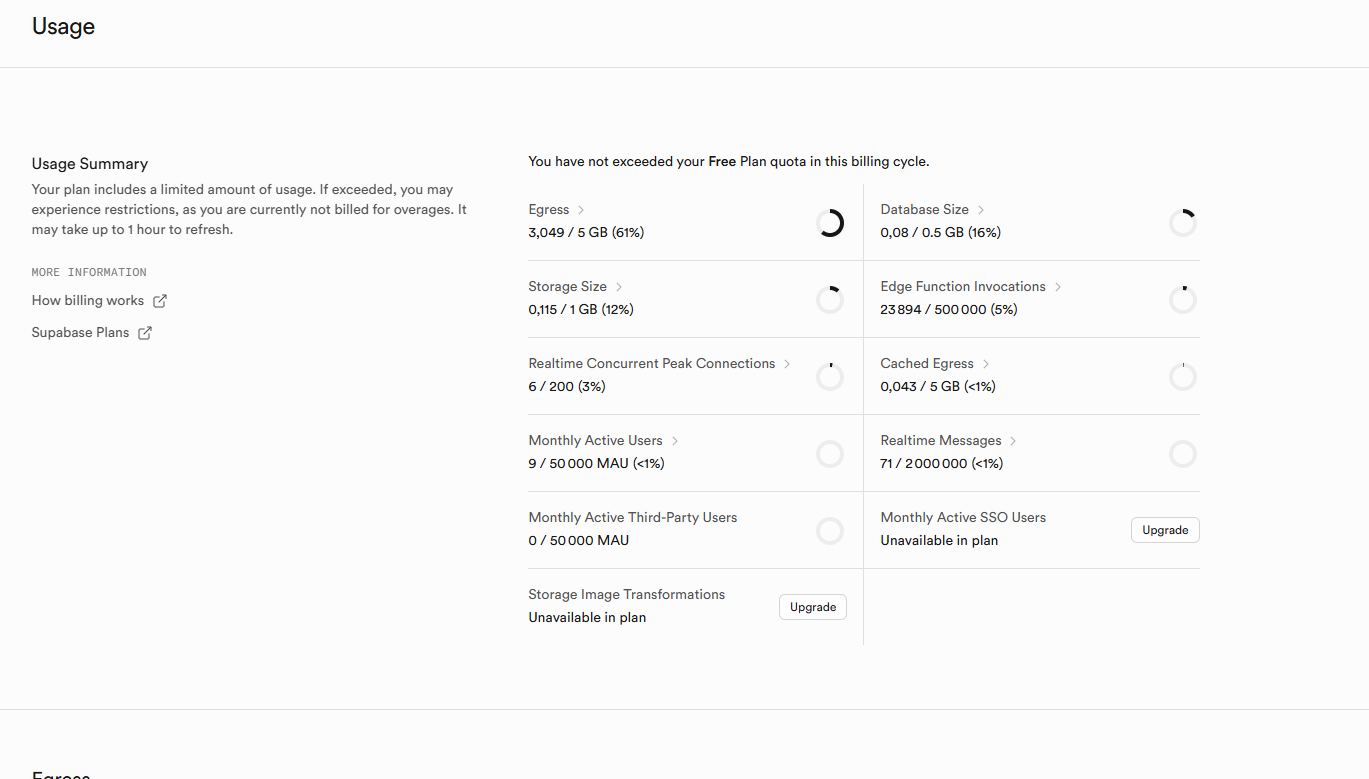
Task: Expand the Database Size chevron arrow
Action: pyautogui.click(x=981, y=210)
